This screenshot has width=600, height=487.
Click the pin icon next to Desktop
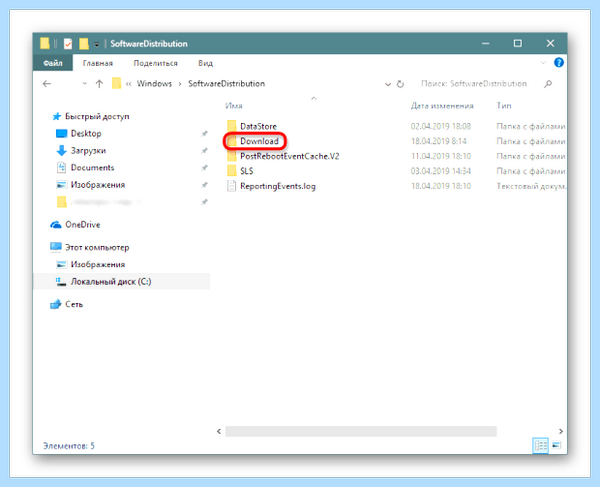coord(204,134)
